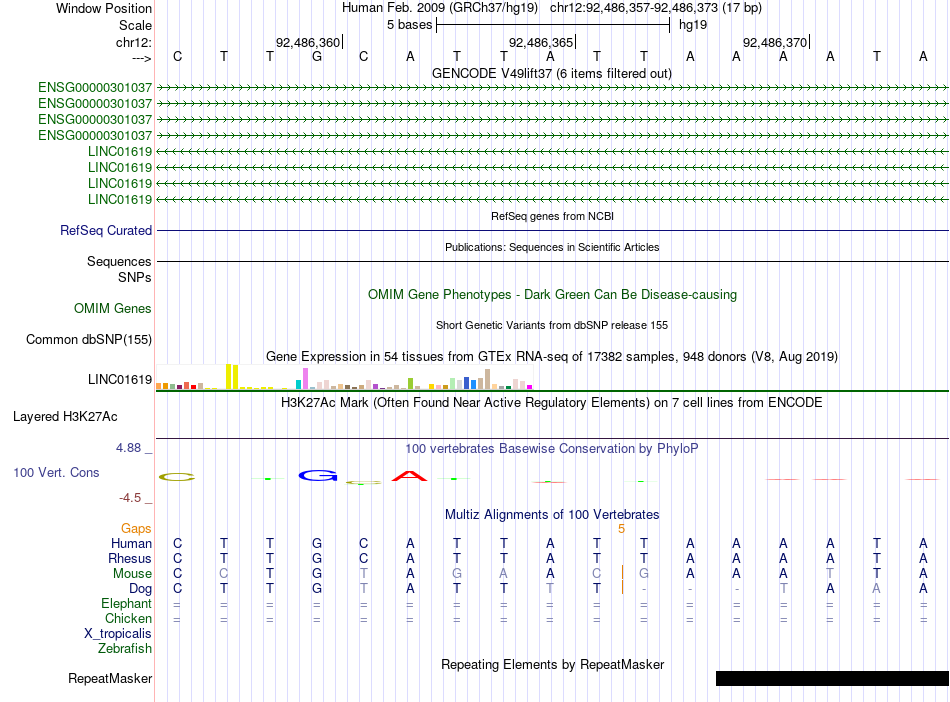The height and width of the screenshot is (702, 950).
Task: Open the GENCODE V49lift37 track title
Action: click(551, 73)
